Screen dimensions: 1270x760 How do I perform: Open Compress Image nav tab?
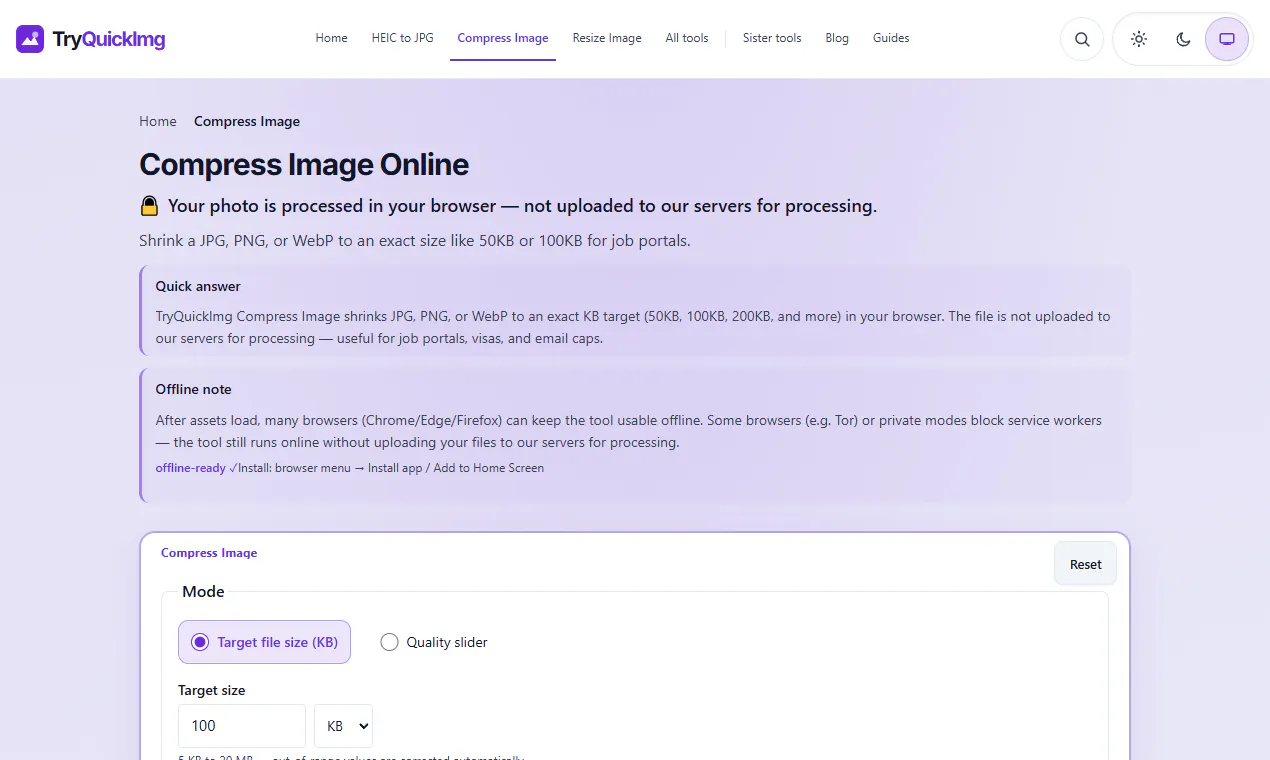tap(503, 38)
